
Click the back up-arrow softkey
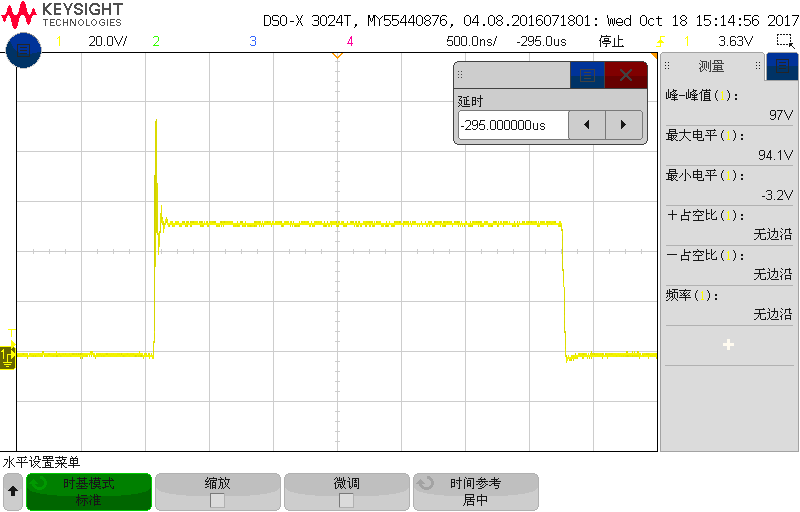pyautogui.click(x=13, y=492)
